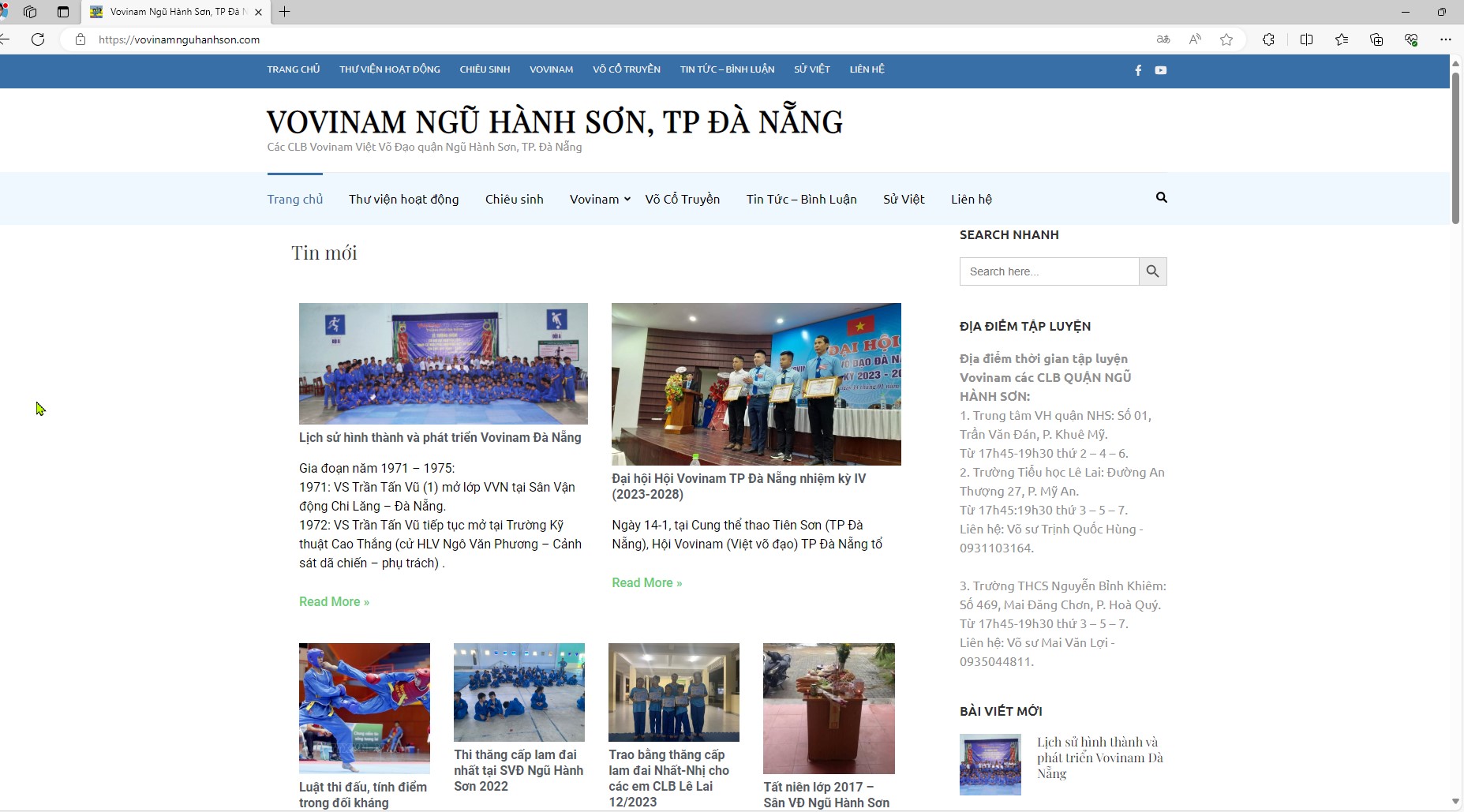Open browser extensions puzzle icon
This screenshot has width=1464, height=812.
[1268, 39]
